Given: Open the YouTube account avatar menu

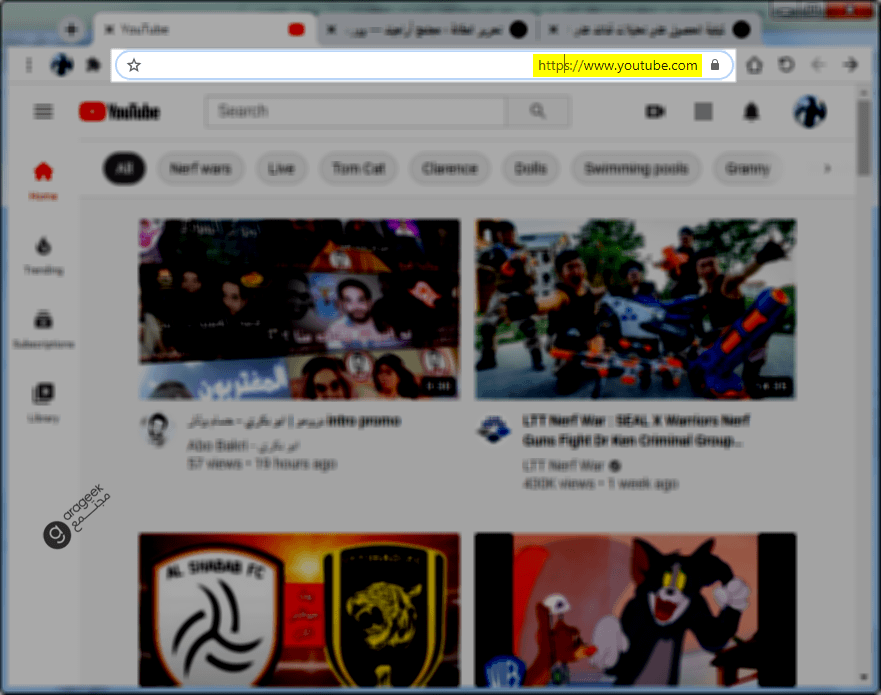Looking at the screenshot, I should [x=810, y=111].
